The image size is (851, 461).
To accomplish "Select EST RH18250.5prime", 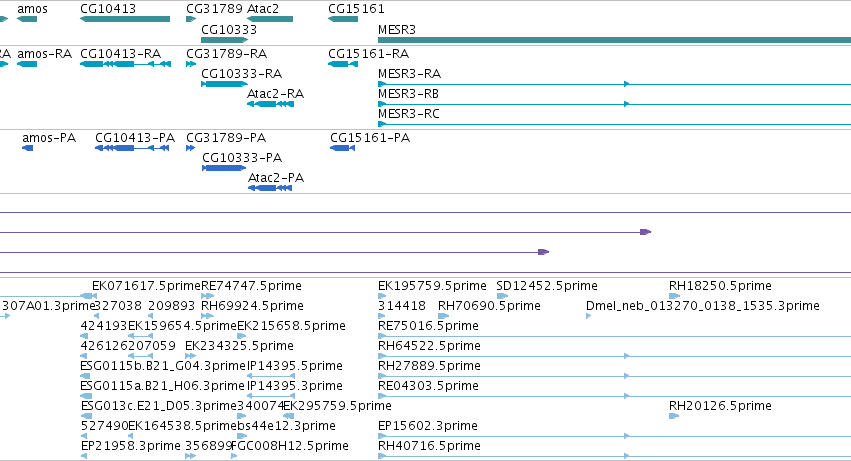I will tap(674, 296).
